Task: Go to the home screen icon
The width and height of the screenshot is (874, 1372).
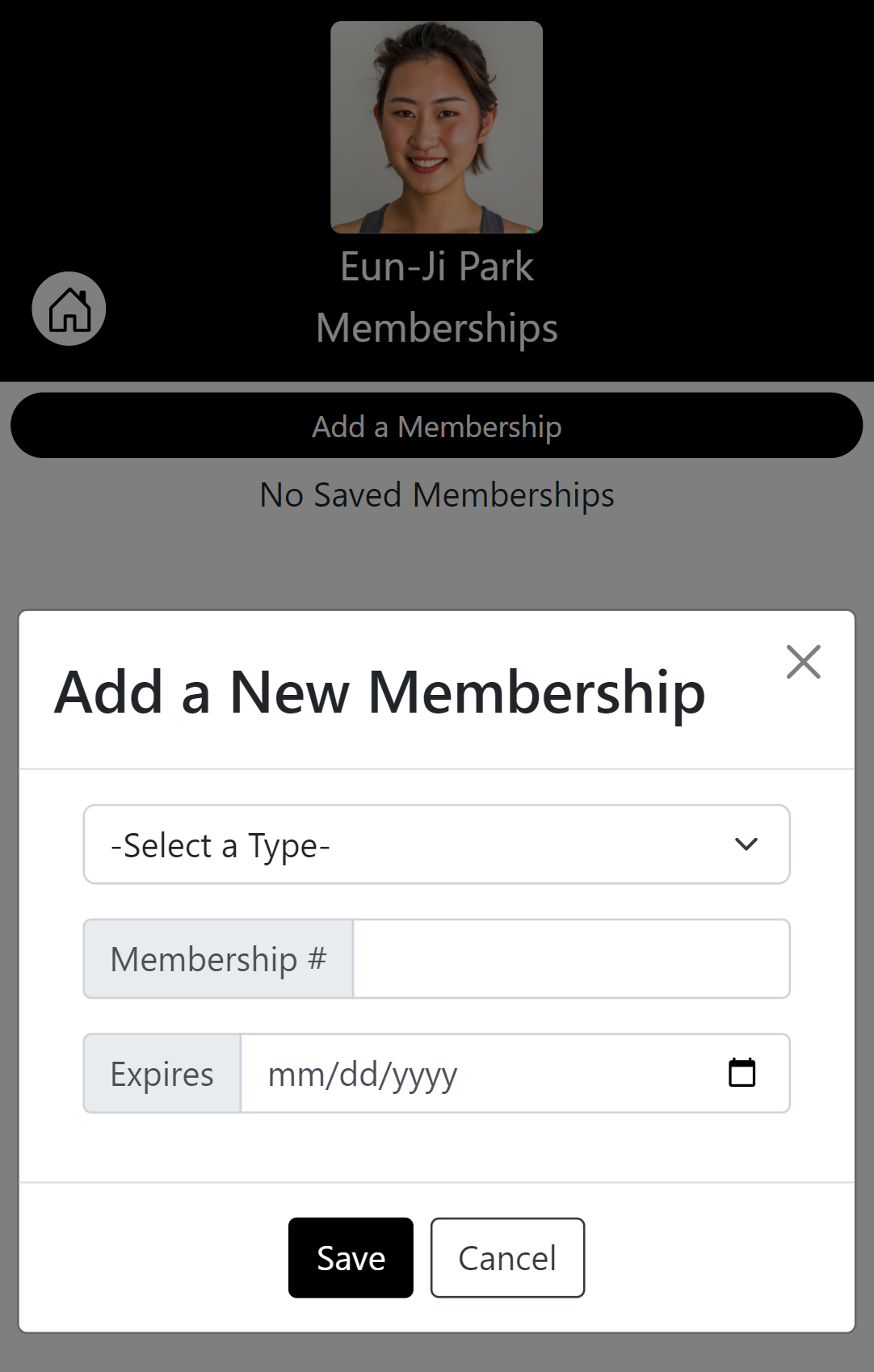Action: 69,309
